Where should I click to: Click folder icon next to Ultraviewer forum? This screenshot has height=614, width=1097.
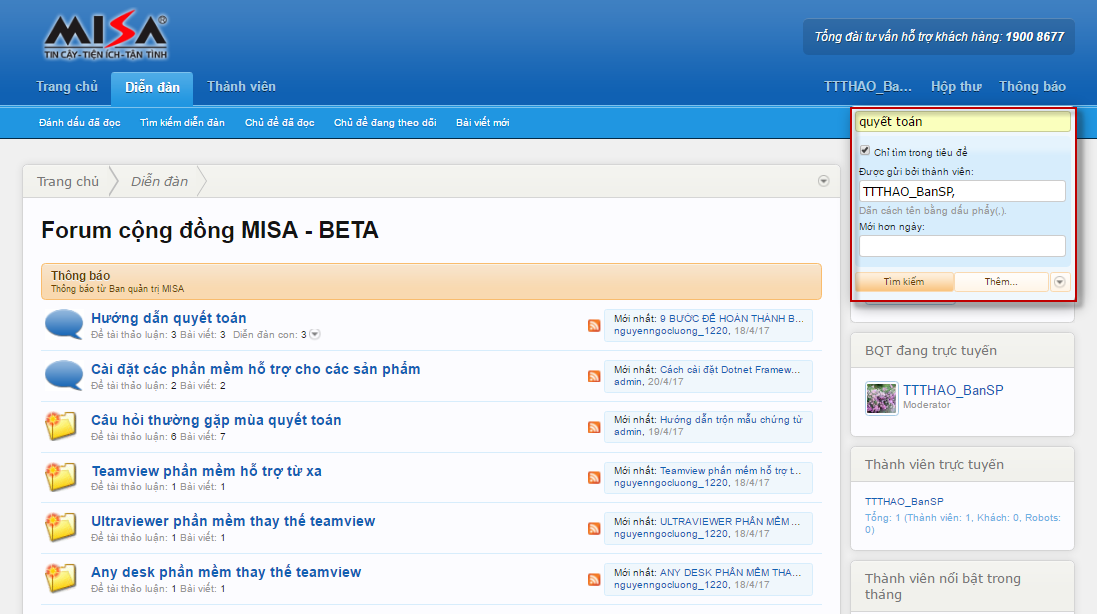coord(62,527)
